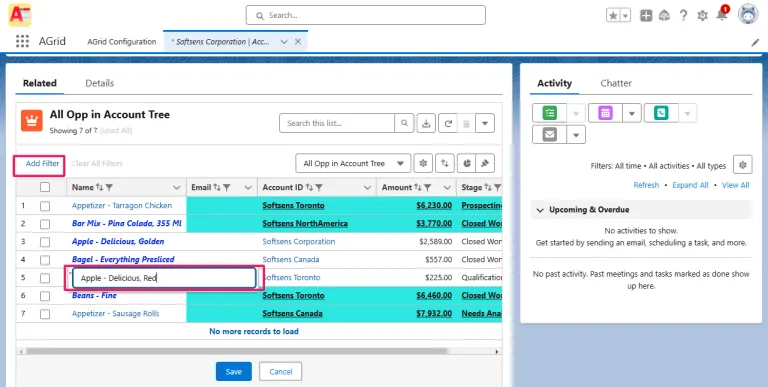Click the global Search field
768x387 pixels.
pyautogui.click(x=365, y=15)
